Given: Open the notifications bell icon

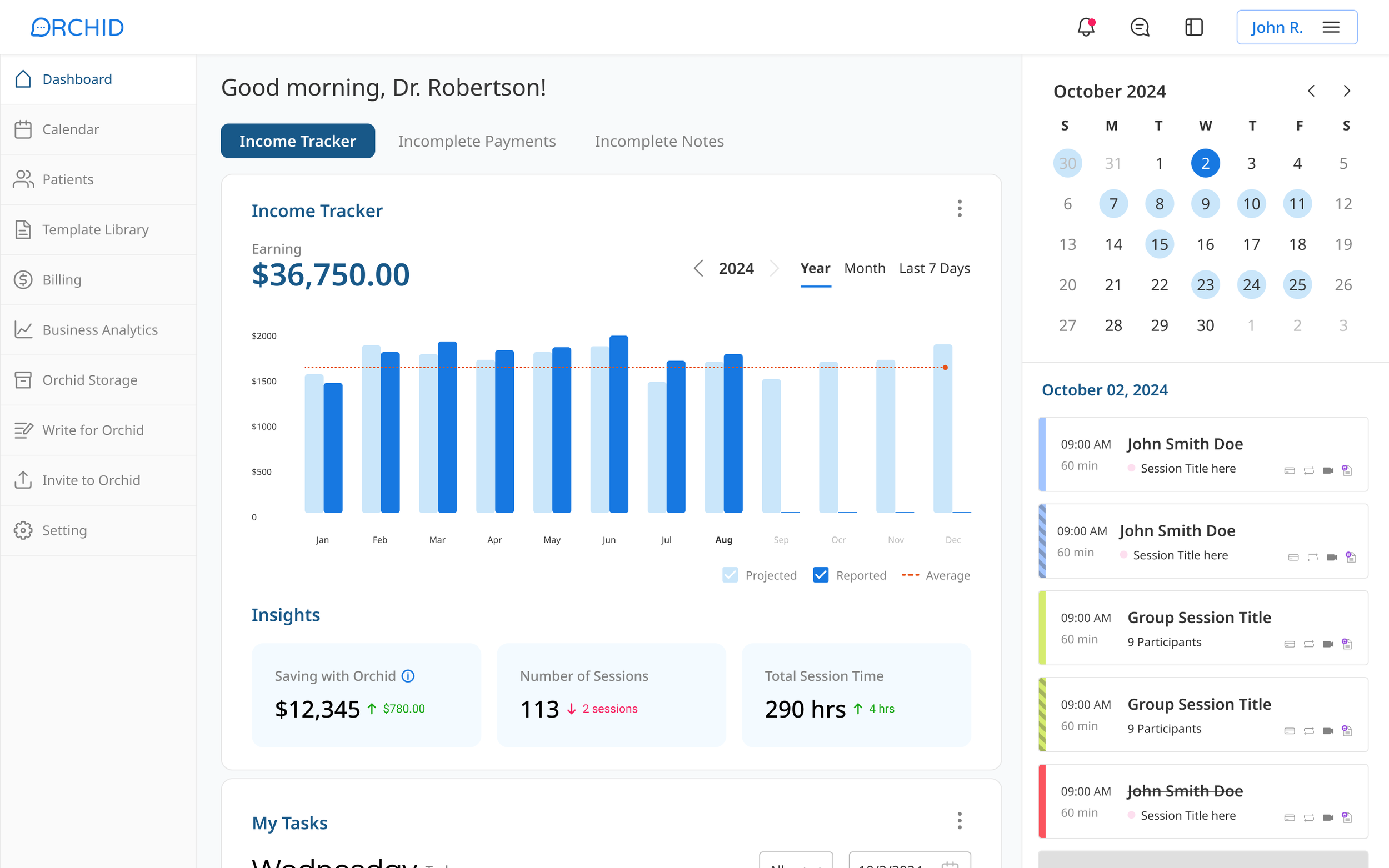Looking at the screenshot, I should point(1085,27).
